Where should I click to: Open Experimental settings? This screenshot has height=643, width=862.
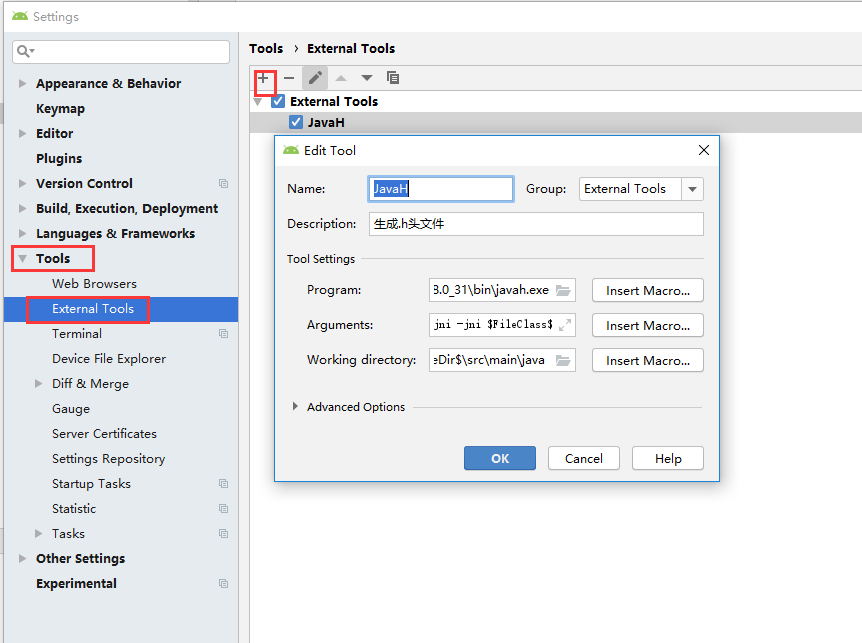click(76, 584)
